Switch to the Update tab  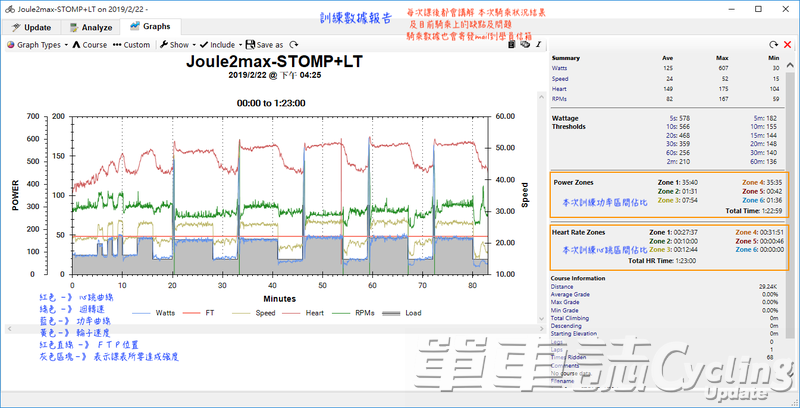click(x=31, y=28)
